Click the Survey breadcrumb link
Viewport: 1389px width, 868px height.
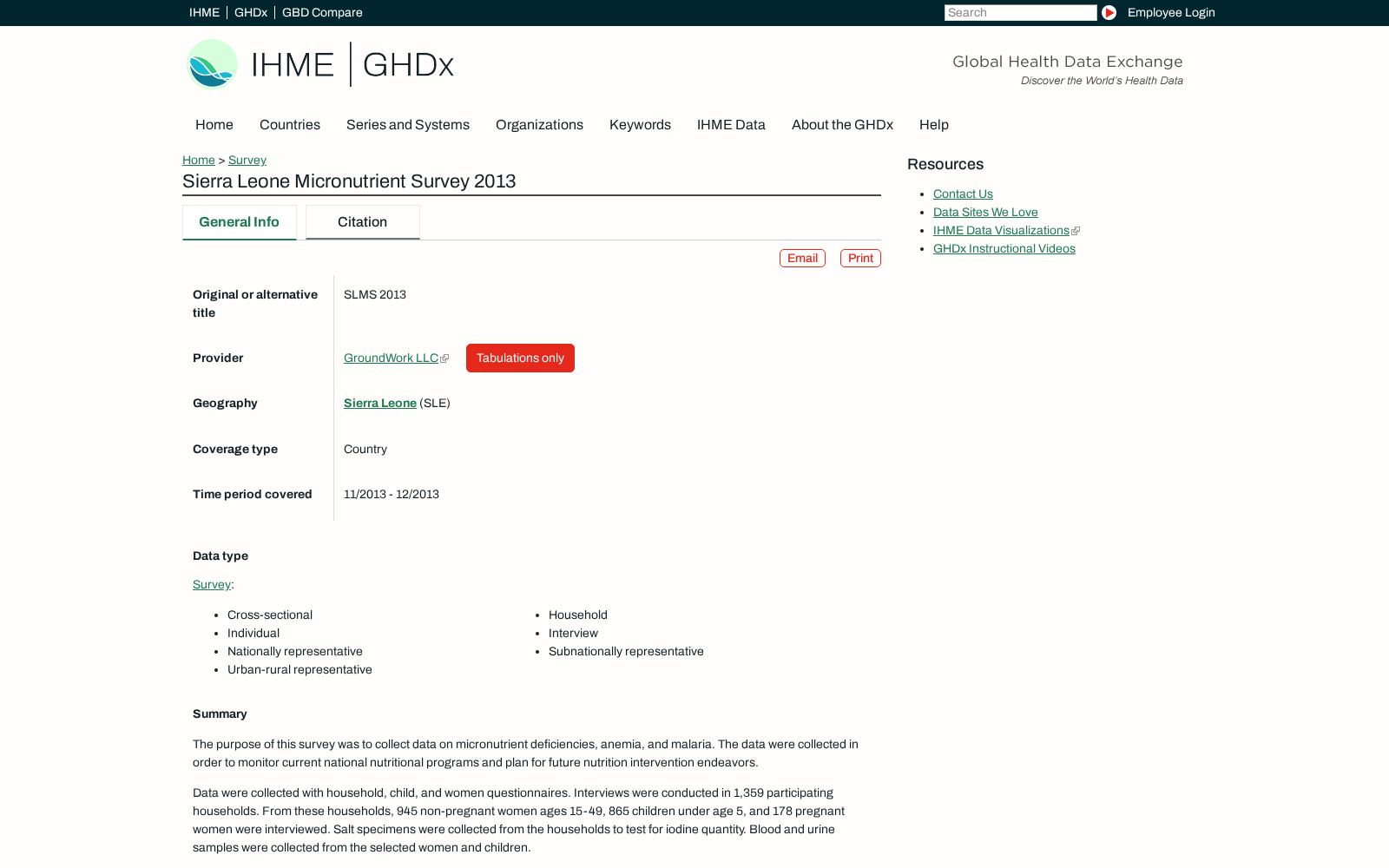[x=247, y=160]
